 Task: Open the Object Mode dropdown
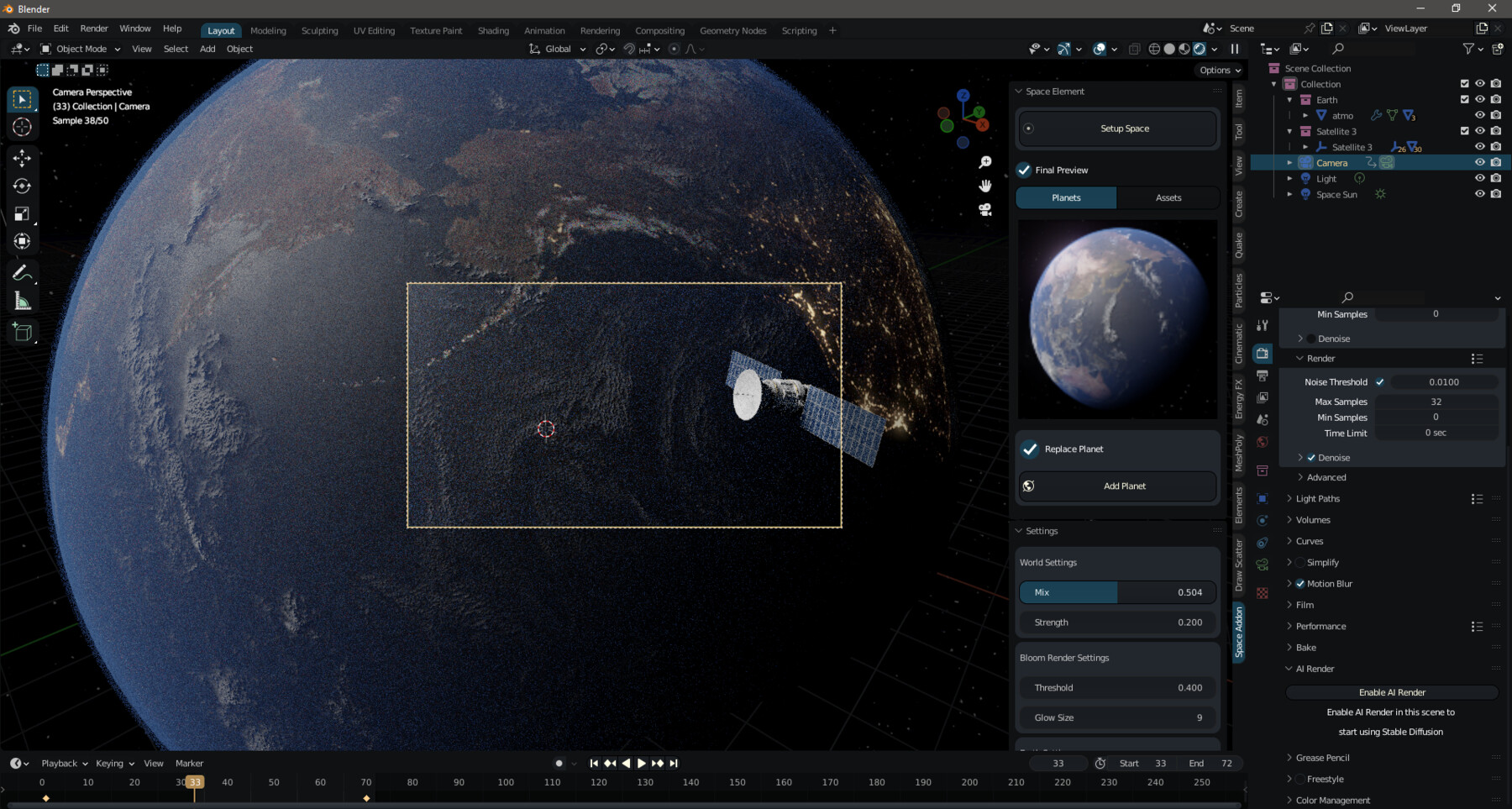[x=80, y=48]
